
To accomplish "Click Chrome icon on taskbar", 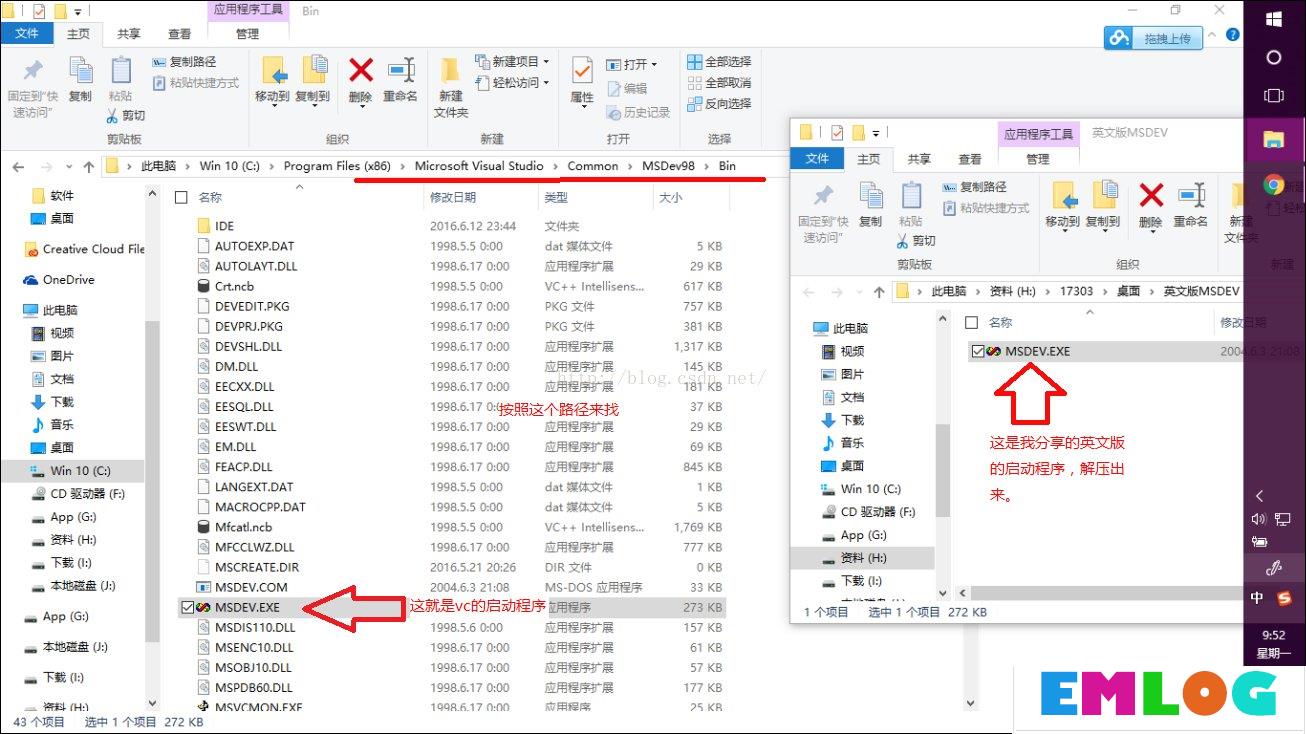I will (1274, 184).
